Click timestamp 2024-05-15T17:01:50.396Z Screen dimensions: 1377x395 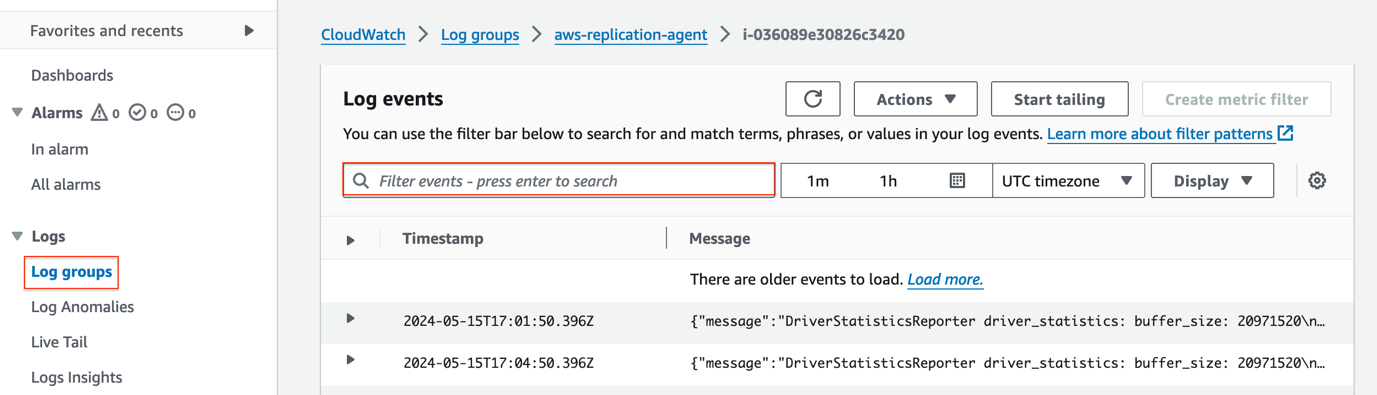[499, 321]
